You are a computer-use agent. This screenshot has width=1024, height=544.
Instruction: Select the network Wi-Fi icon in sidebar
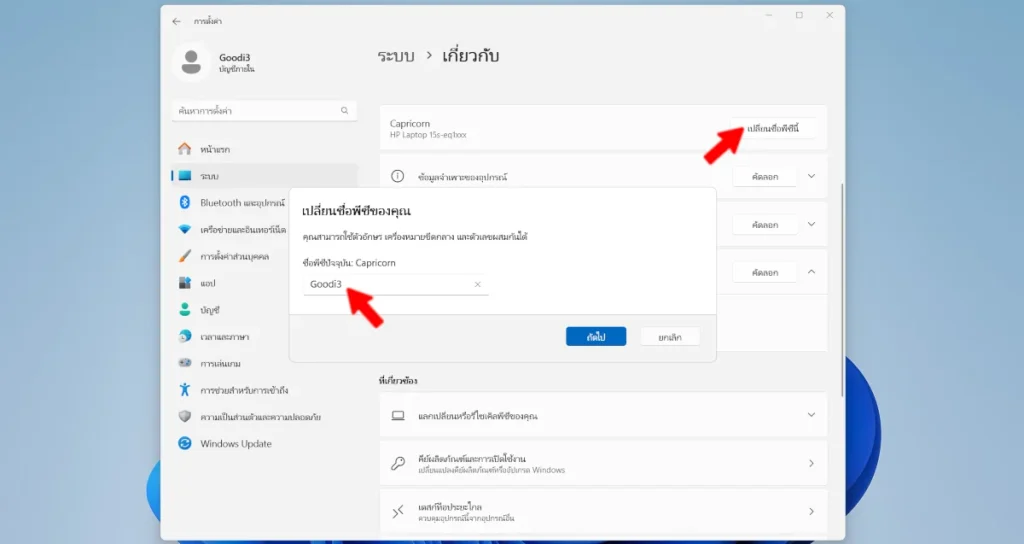(x=184, y=229)
